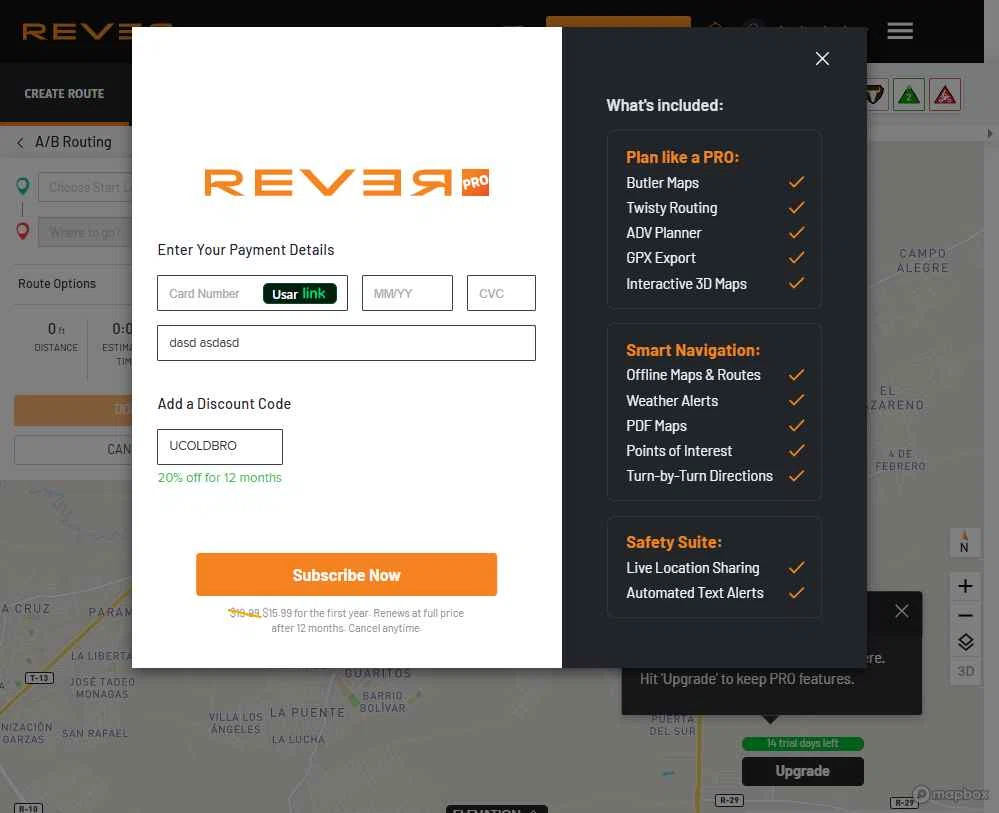This screenshot has height=813, width=999.
Task: Click Route Options label
Action: tap(57, 284)
